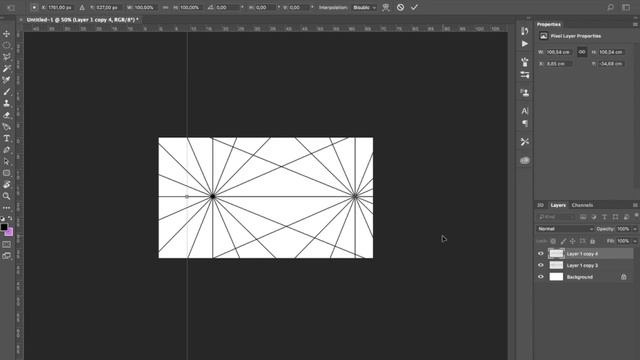Toggle Quick Mask mode icon
This screenshot has width=640, height=360.
7,244
